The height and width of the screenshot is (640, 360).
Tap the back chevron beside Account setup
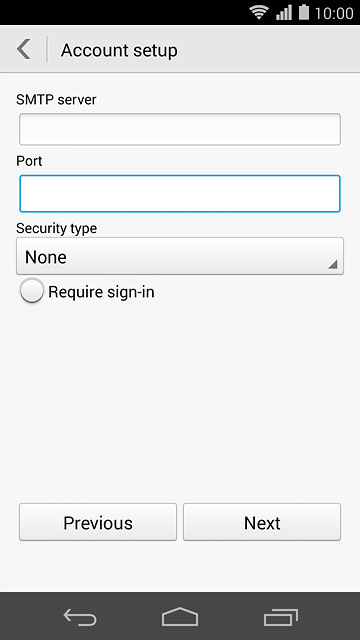coord(24,49)
